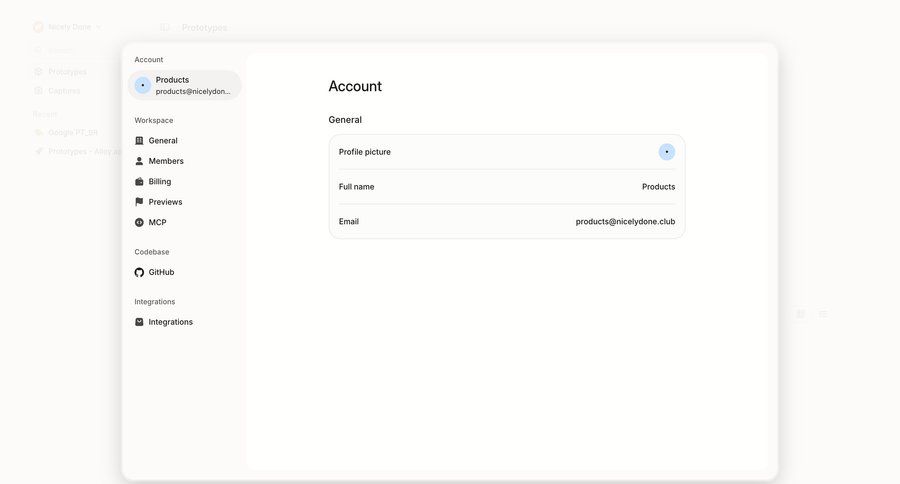Click the Full name label
This screenshot has width=900, height=484.
(x=356, y=187)
